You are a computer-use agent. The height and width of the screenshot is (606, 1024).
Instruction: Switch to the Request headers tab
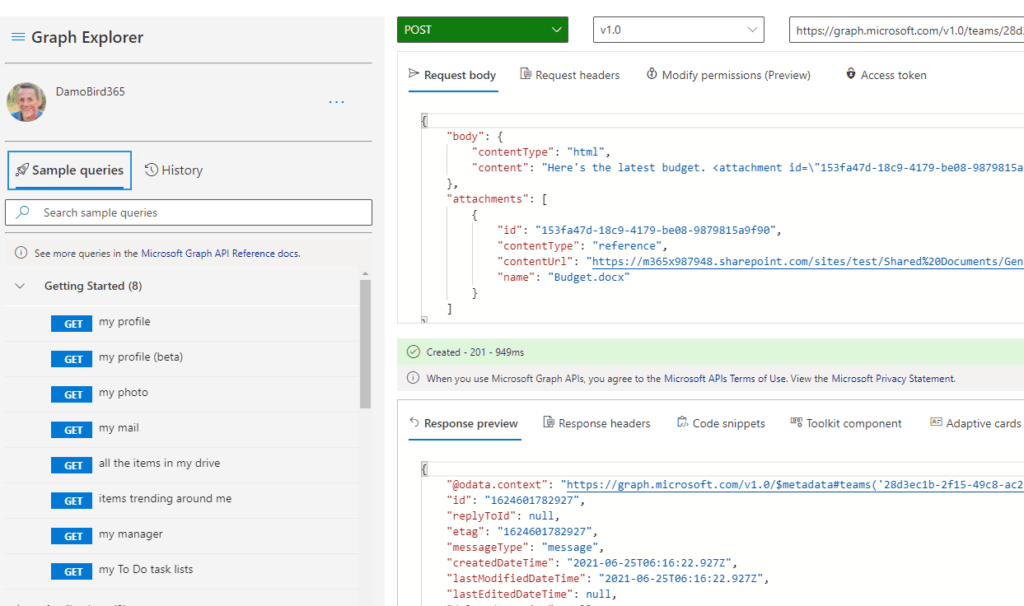click(569, 75)
